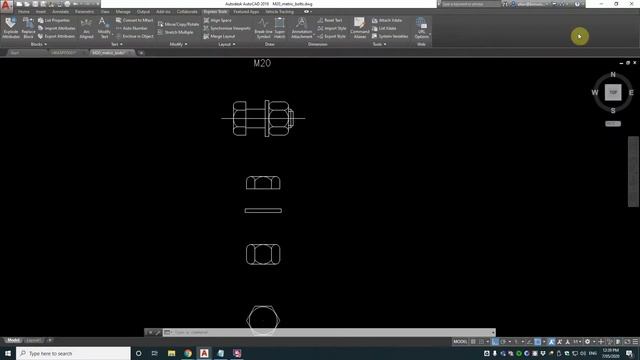640x360 pixels.
Task: Switch to the Model layout tab
Action: coord(13,340)
